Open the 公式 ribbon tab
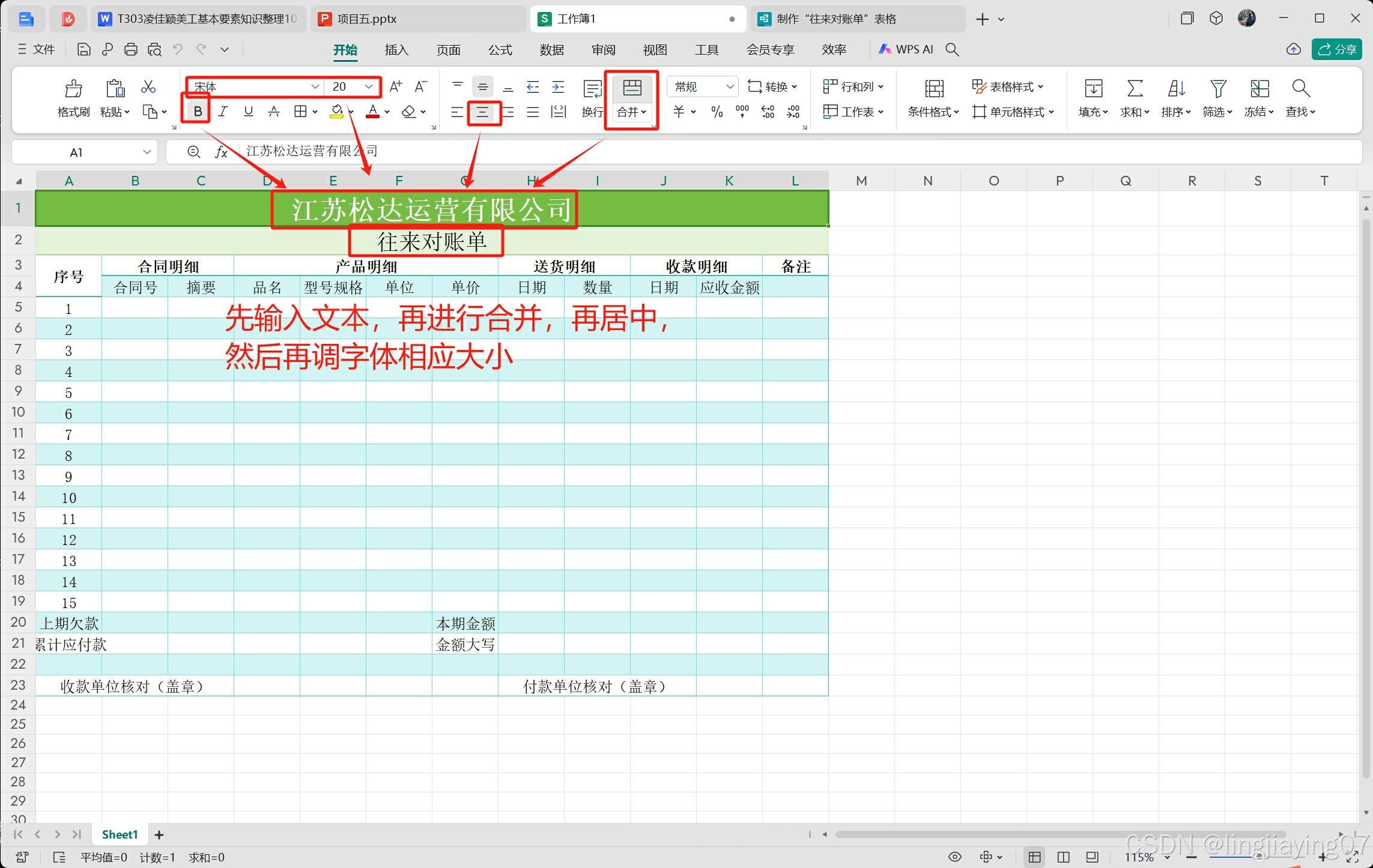1373x868 pixels. click(x=500, y=50)
